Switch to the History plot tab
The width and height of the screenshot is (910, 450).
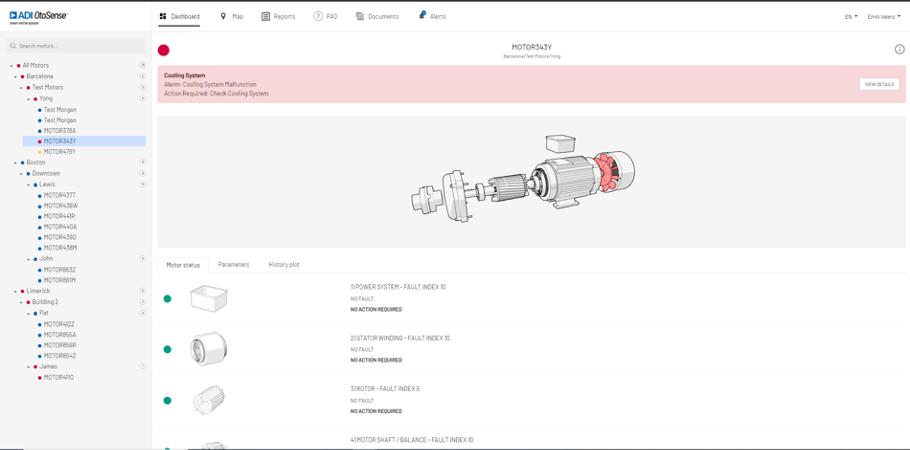(284, 265)
